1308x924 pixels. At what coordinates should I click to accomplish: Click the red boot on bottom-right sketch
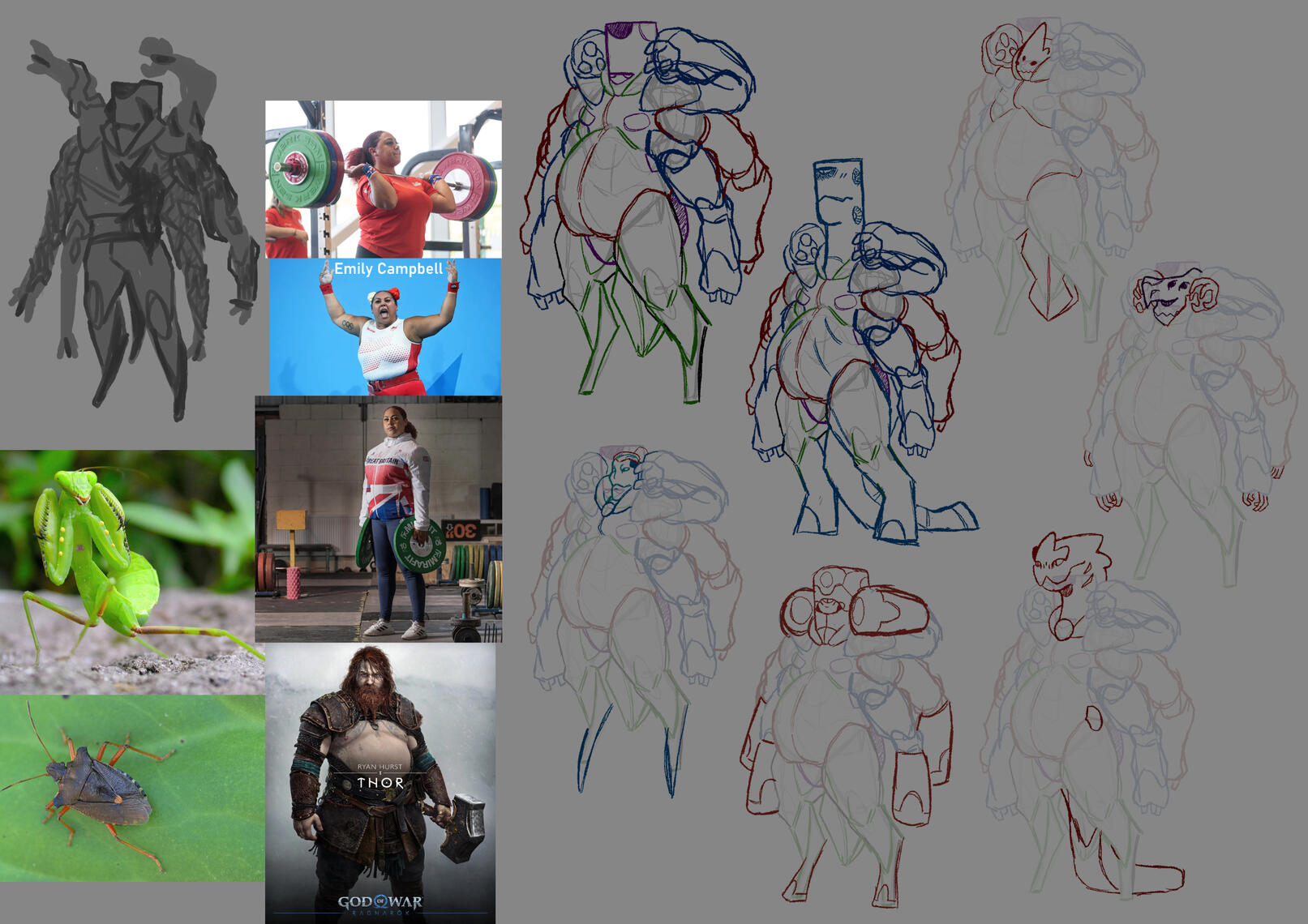click(x=1127, y=871)
